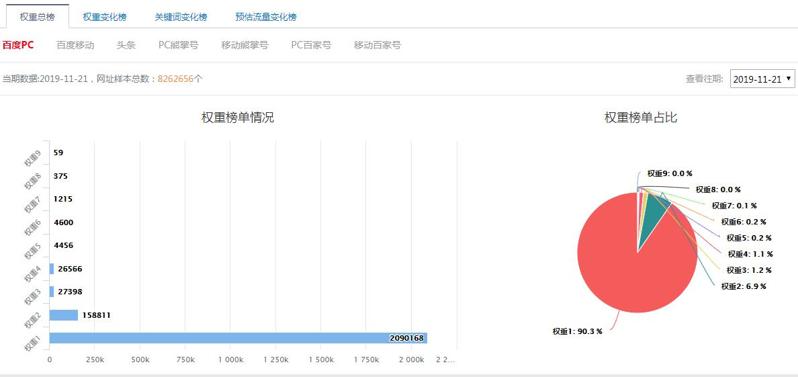Click the value label 4456
The width and height of the screenshot is (798, 377).
[x=64, y=245]
